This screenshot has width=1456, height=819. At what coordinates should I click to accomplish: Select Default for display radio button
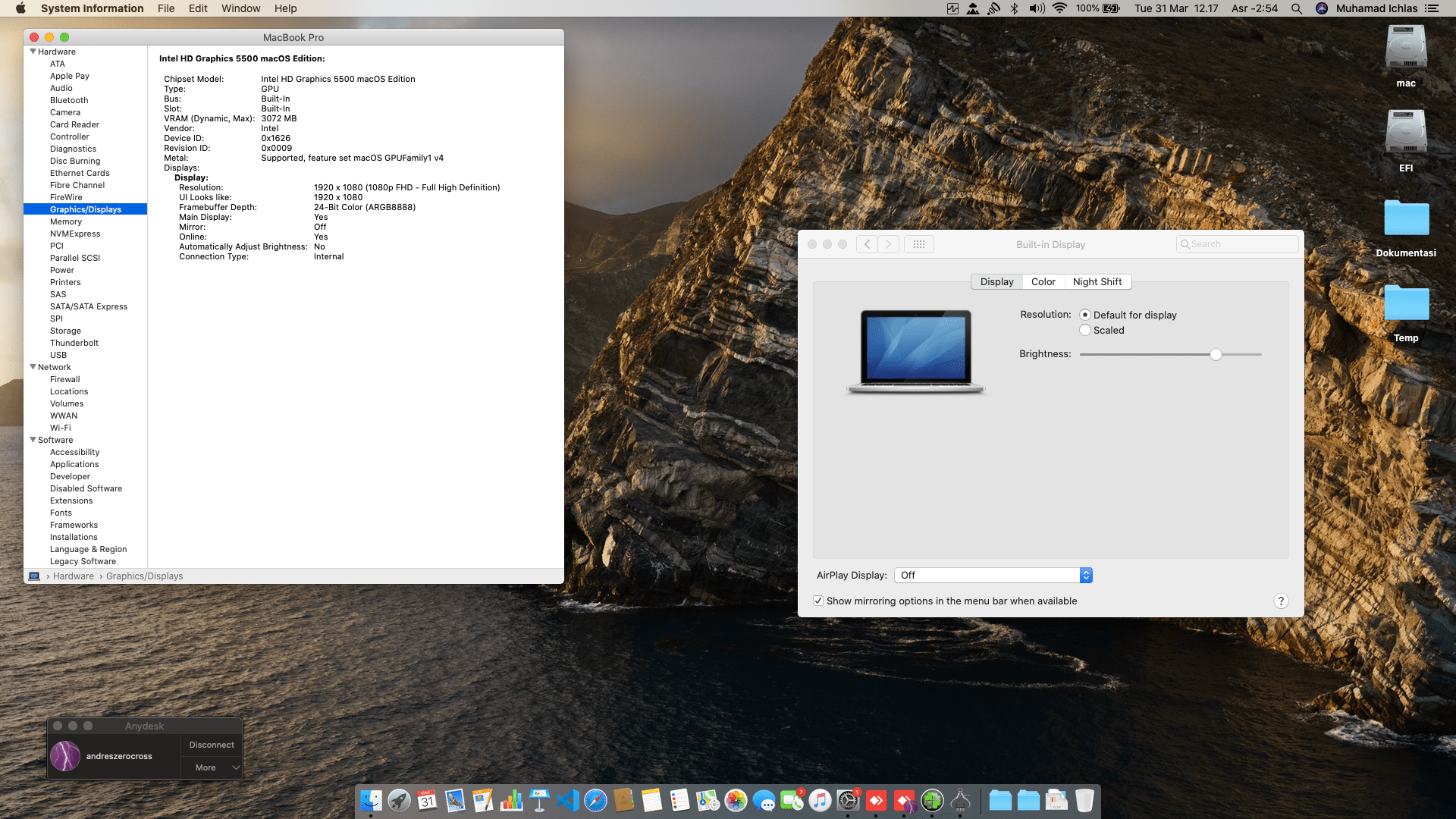(1085, 315)
